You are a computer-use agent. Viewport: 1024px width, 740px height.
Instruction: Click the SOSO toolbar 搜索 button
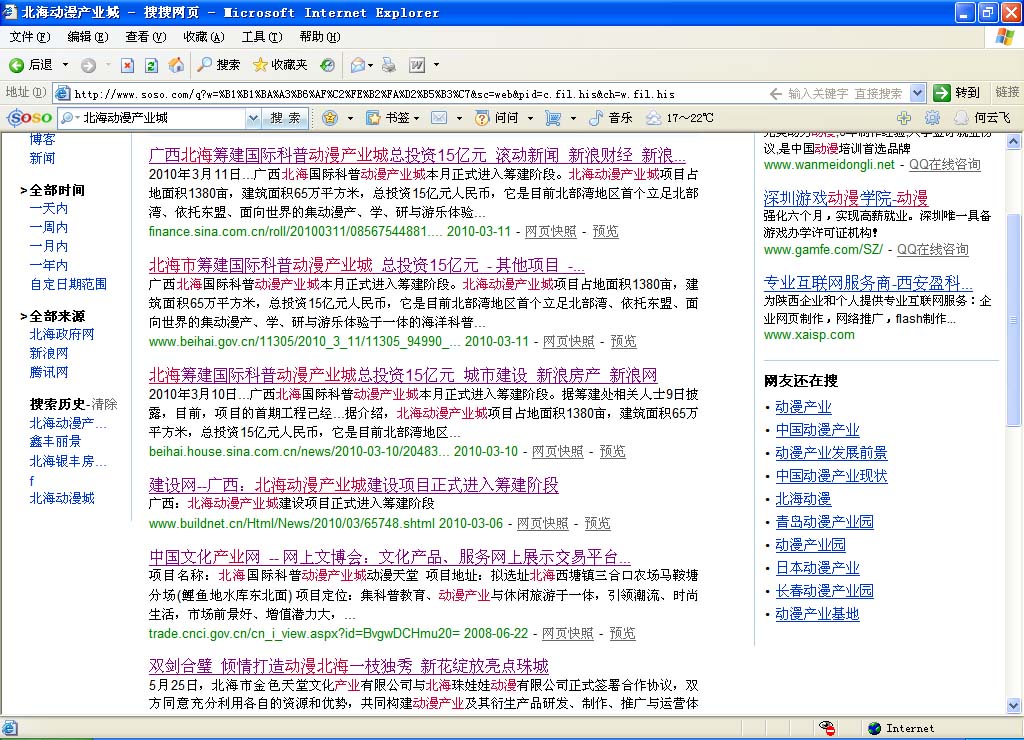coord(285,118)
